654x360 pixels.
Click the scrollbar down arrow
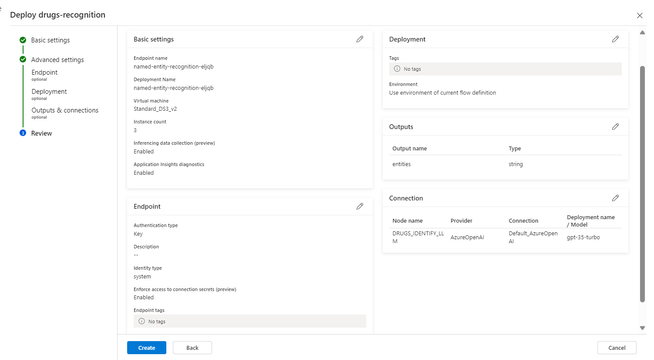point(642,328)
